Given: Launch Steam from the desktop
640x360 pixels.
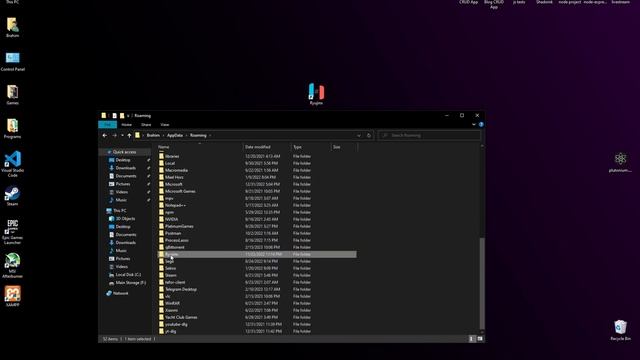Looking at the screenshot, I should pos(13,196).
